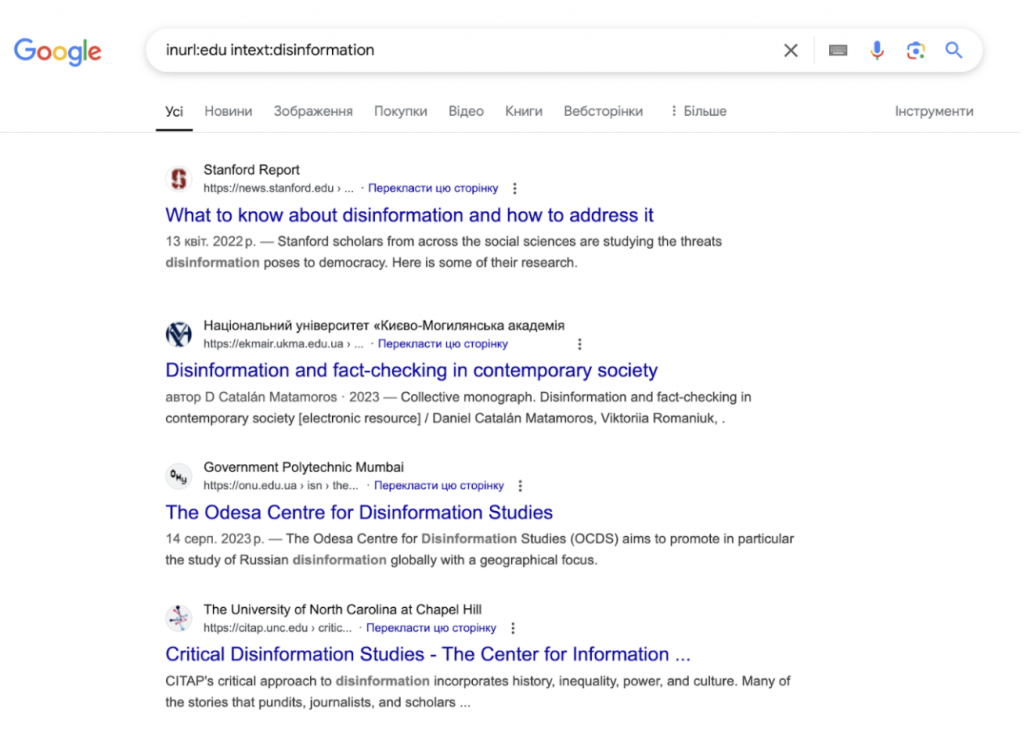This screenshot has height=745, width=1024.
Task: Open 'Critical Disinformation Studies' result link
Action: click(x=428, y=654)
